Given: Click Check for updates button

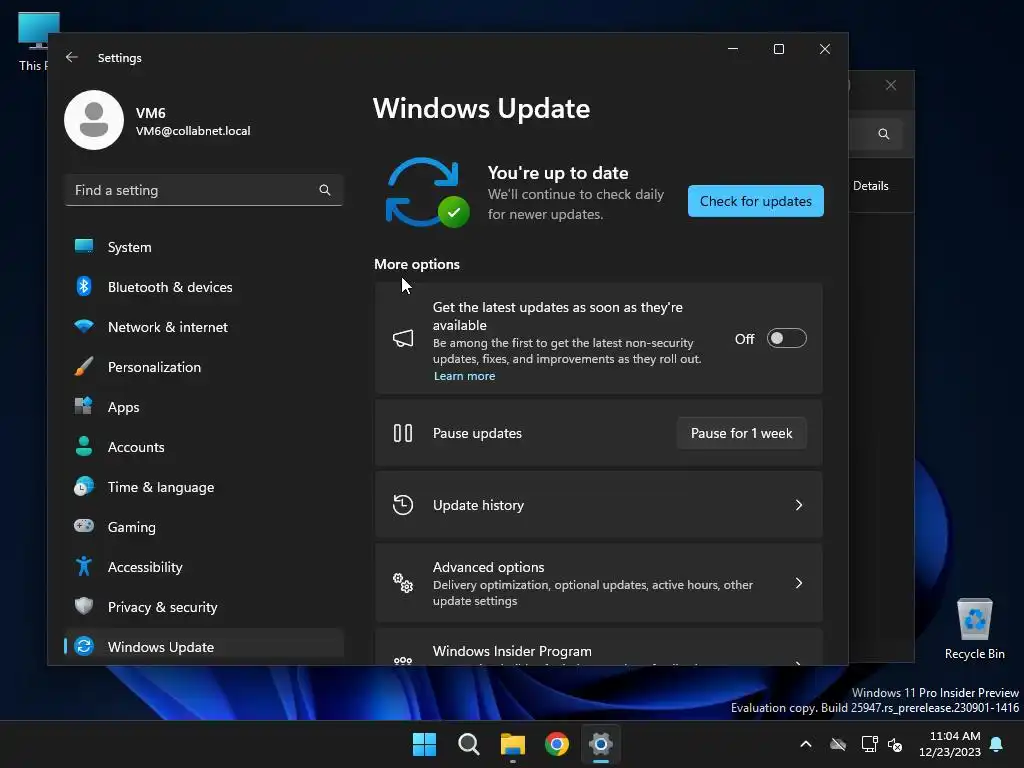Looking at the screenshot, I should coord(756,201).
